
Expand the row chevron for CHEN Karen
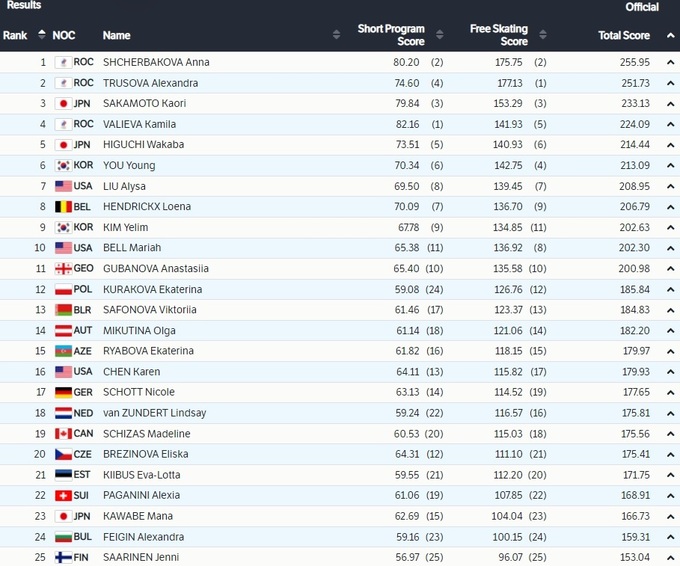pos(671,372)
